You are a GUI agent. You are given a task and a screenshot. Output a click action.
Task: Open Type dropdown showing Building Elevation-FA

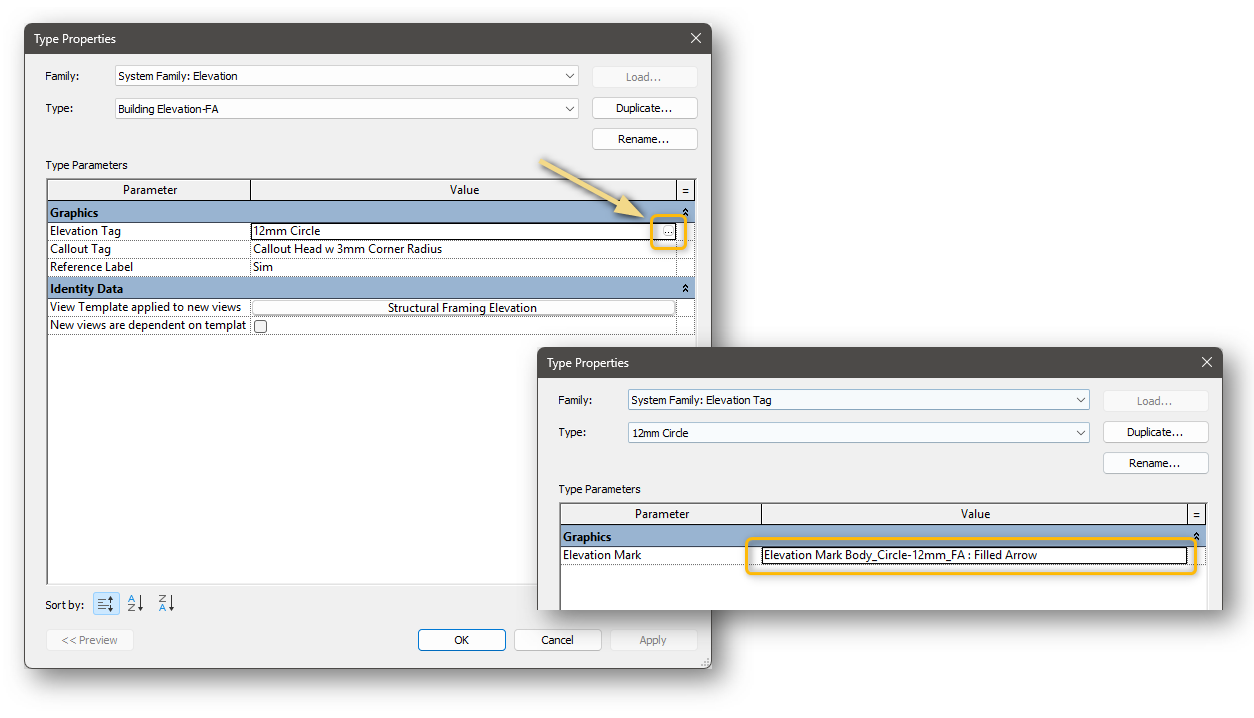(347, 108)
